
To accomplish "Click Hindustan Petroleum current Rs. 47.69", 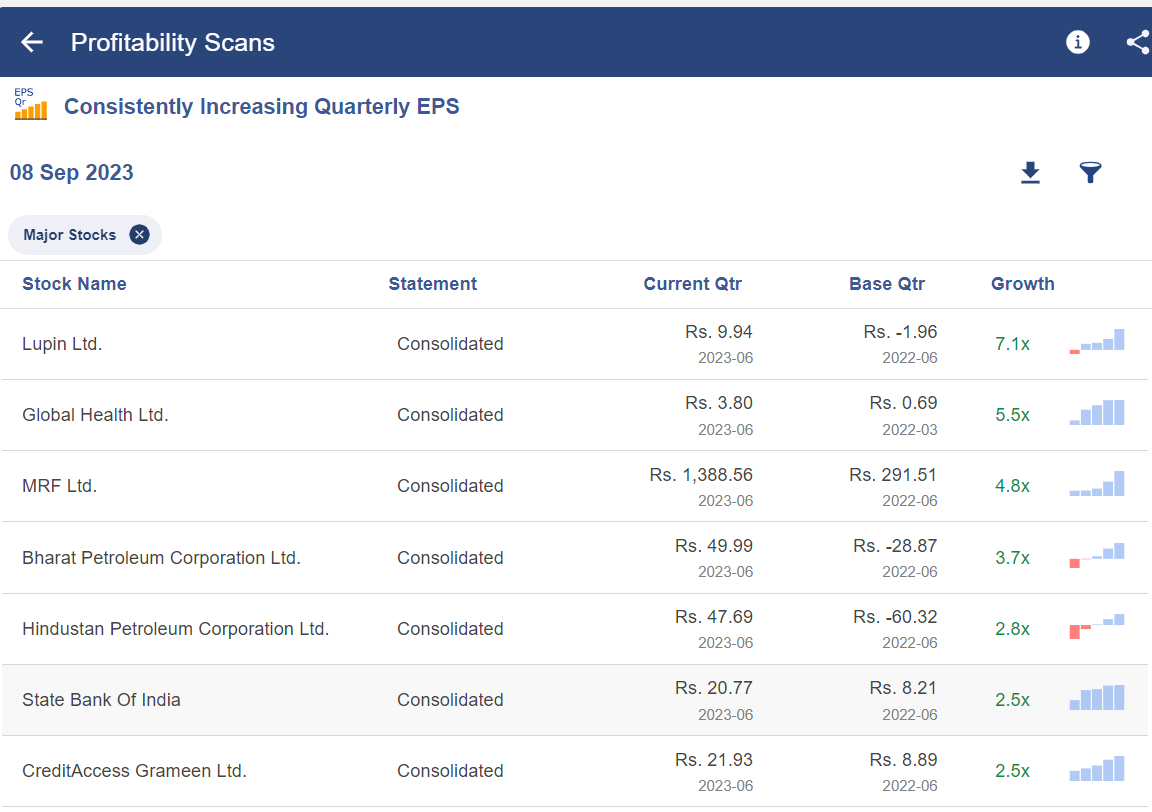I will [713, 617].
